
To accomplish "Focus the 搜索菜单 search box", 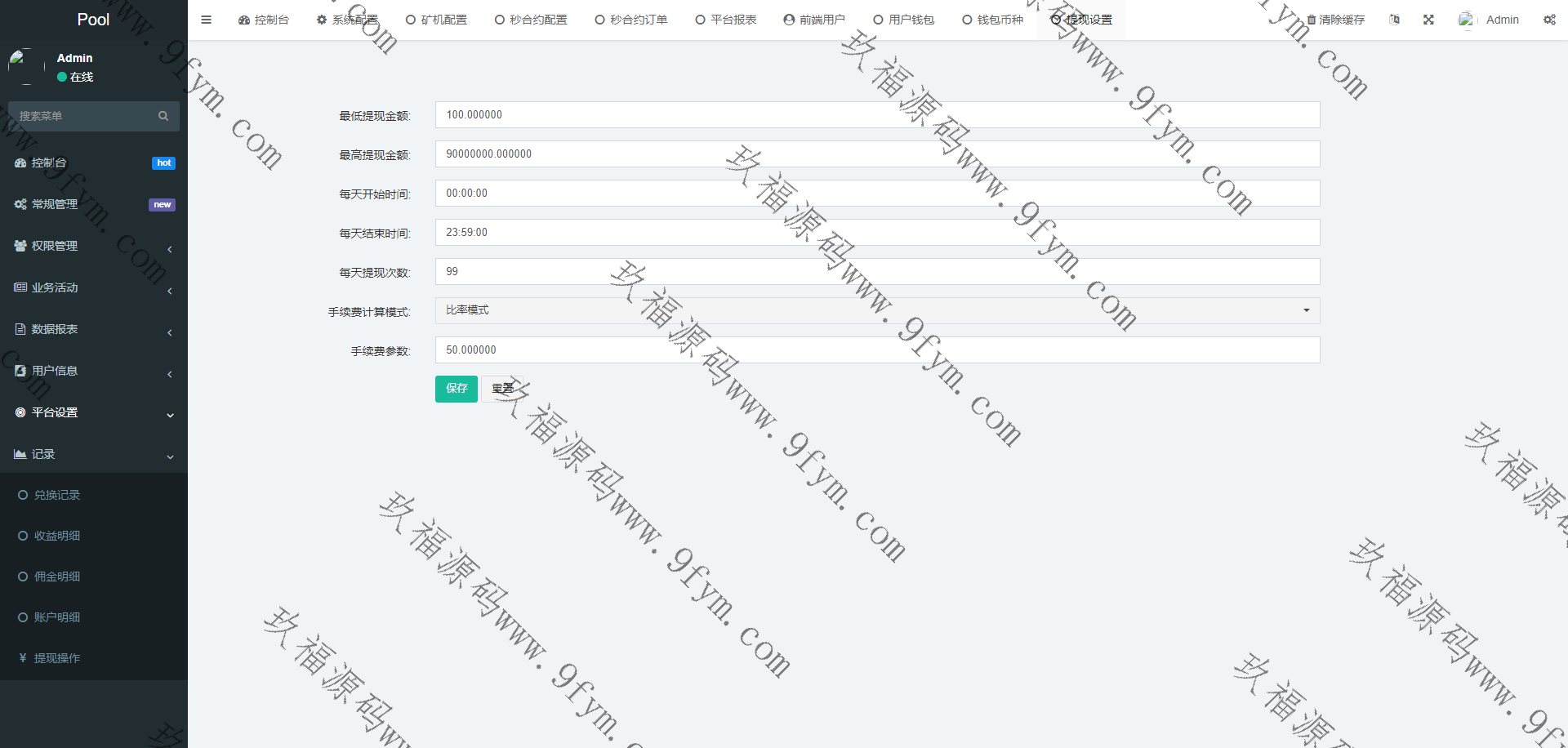I will coord(82,116).
